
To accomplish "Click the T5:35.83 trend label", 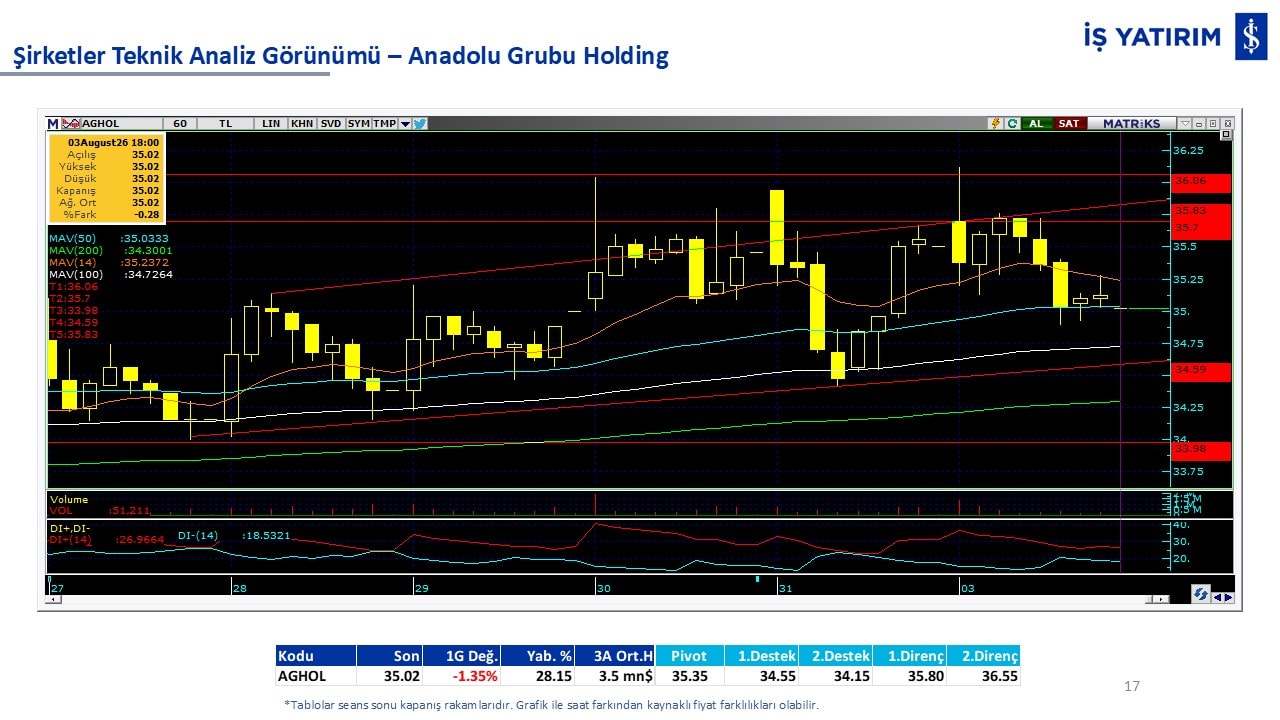I will point(73,335).
